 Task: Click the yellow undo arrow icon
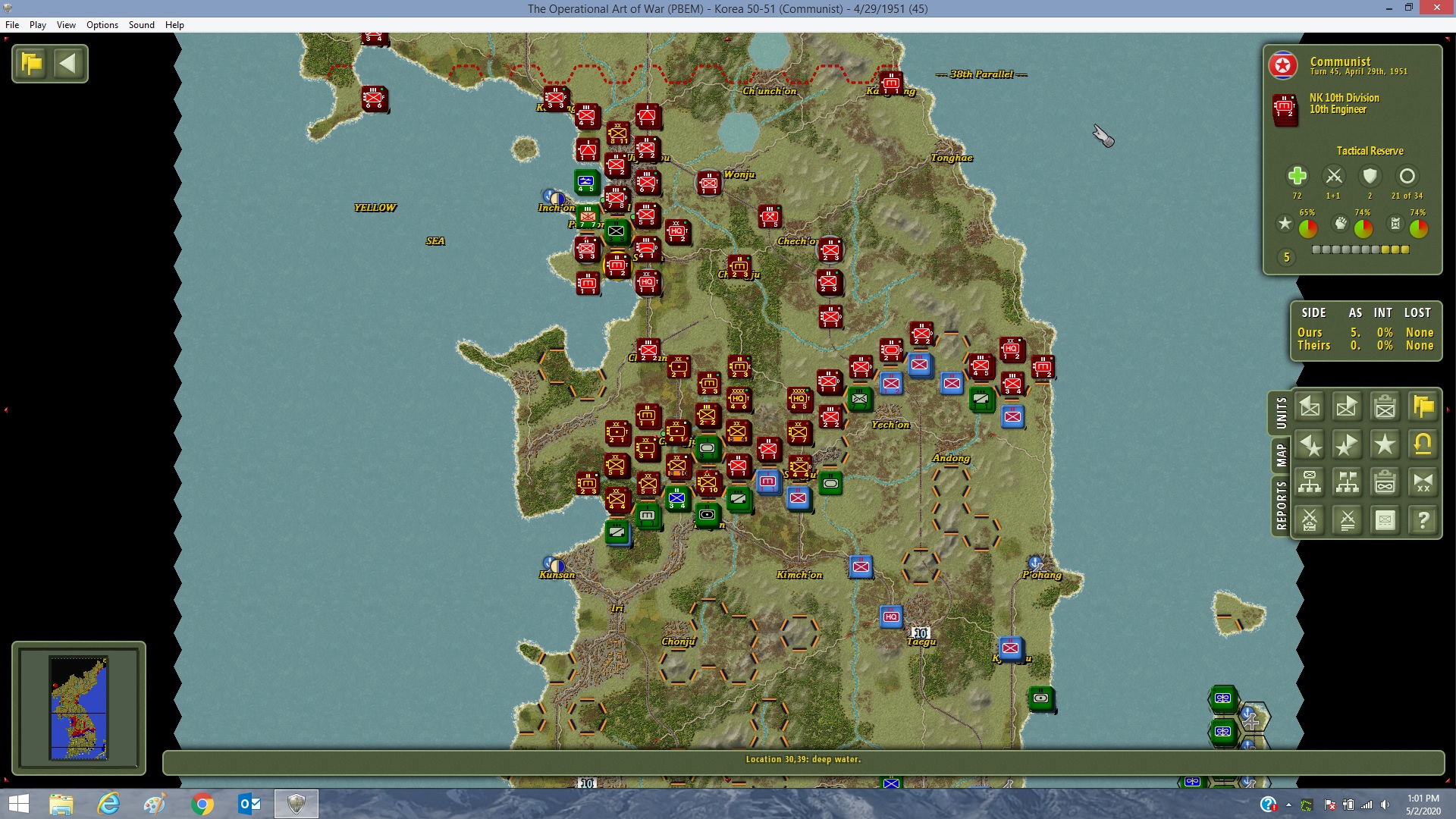[x=1423, y=445]
